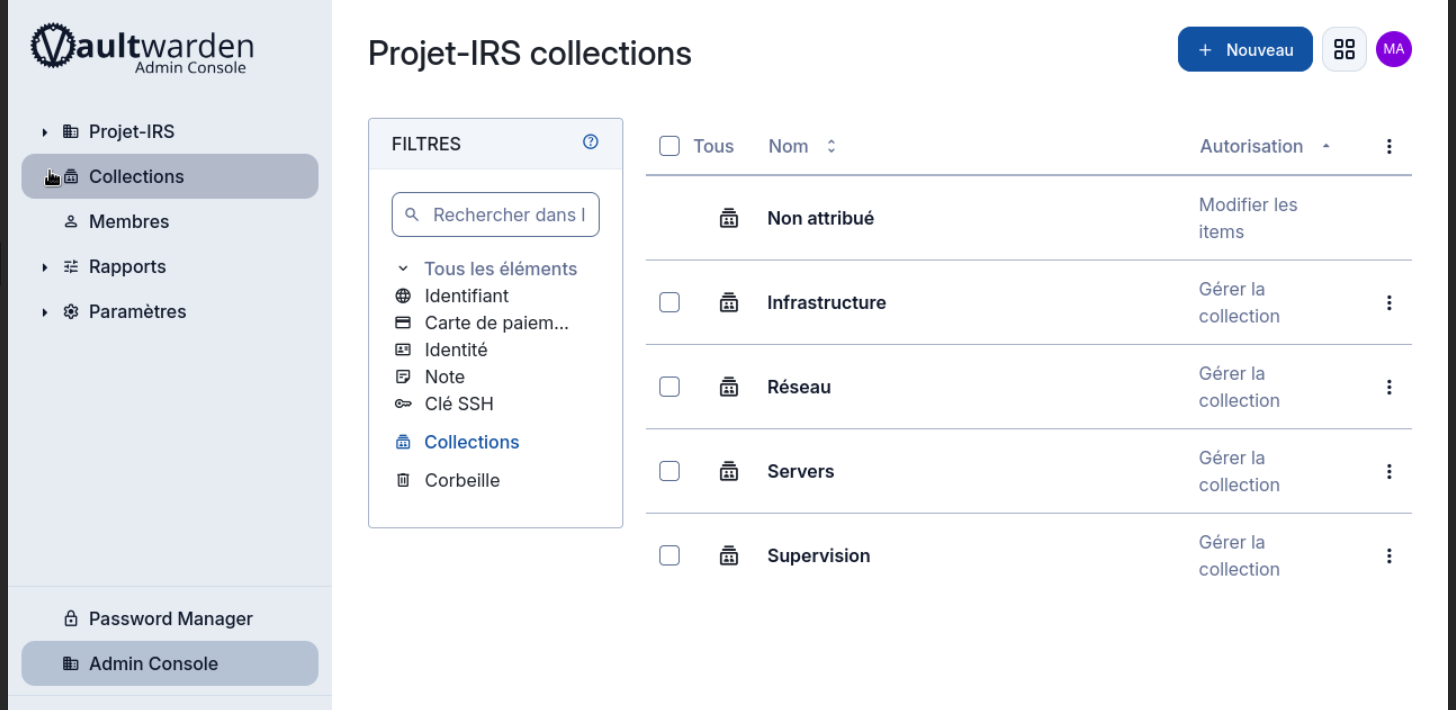Expand the Rapports sidebar arrow
The image size is (1456, 710).
45,267
